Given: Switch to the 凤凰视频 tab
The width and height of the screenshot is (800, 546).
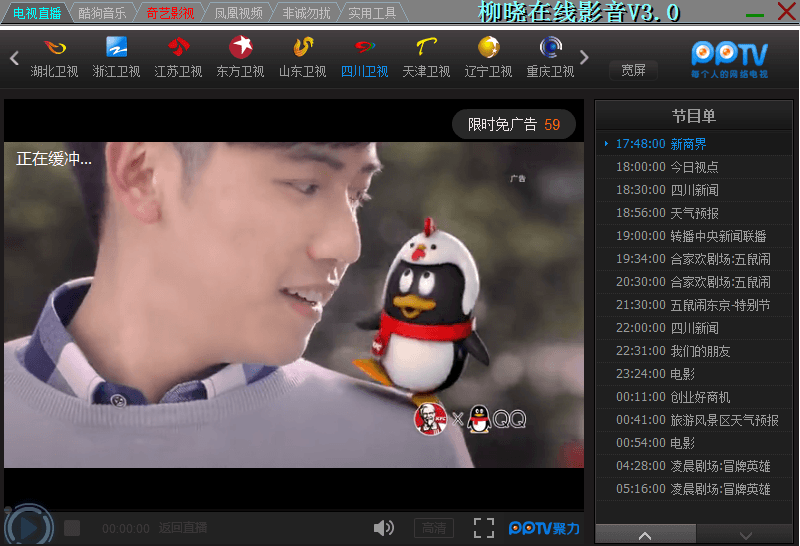Looking at the screenshot, I should click(238, 13).
